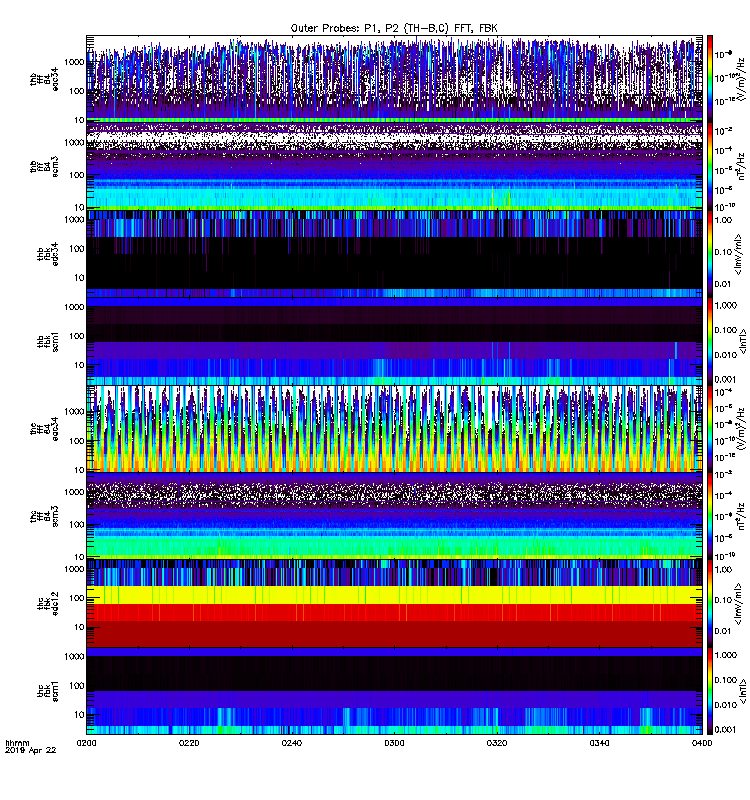Click the '2019 Apr 22' date label
The image size is (750, 800).
(30, 750)
